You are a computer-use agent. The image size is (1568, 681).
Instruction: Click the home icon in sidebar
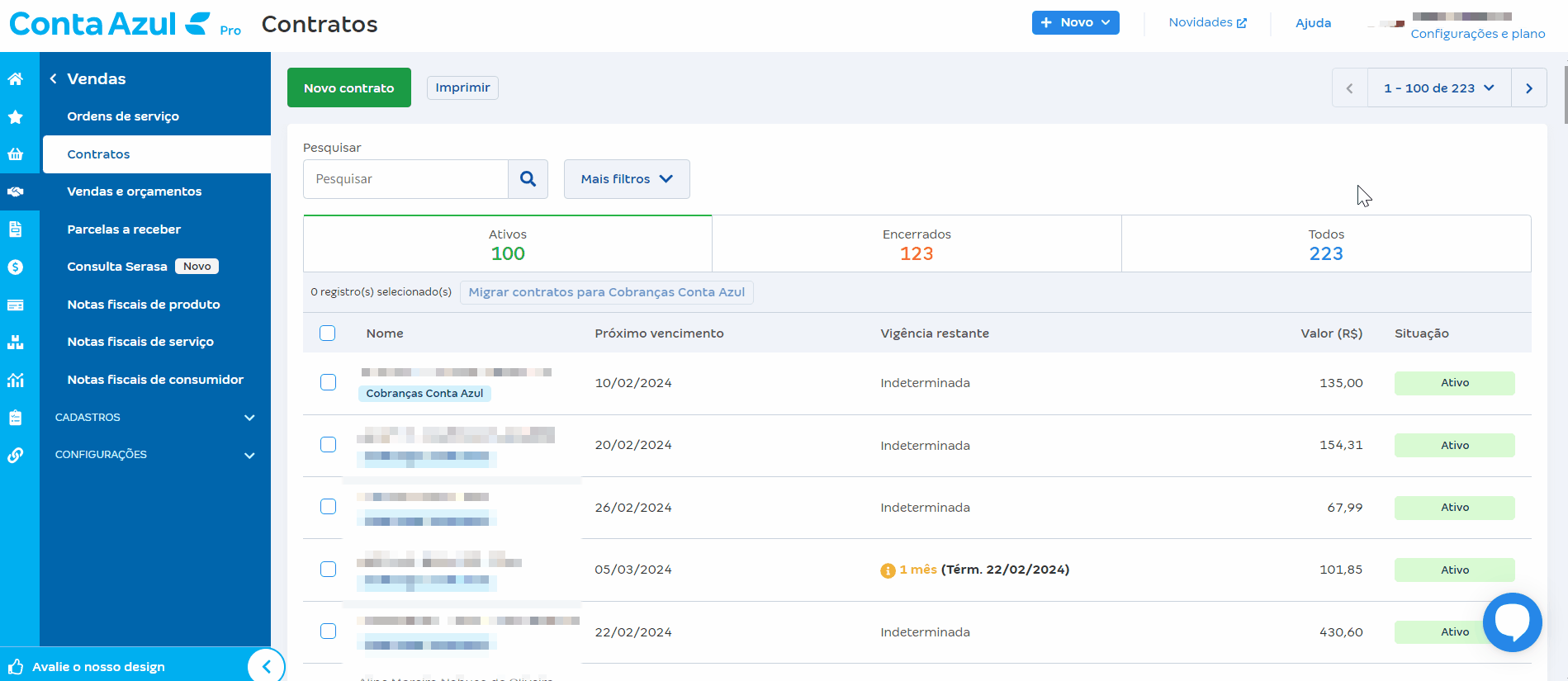point(16,79)
